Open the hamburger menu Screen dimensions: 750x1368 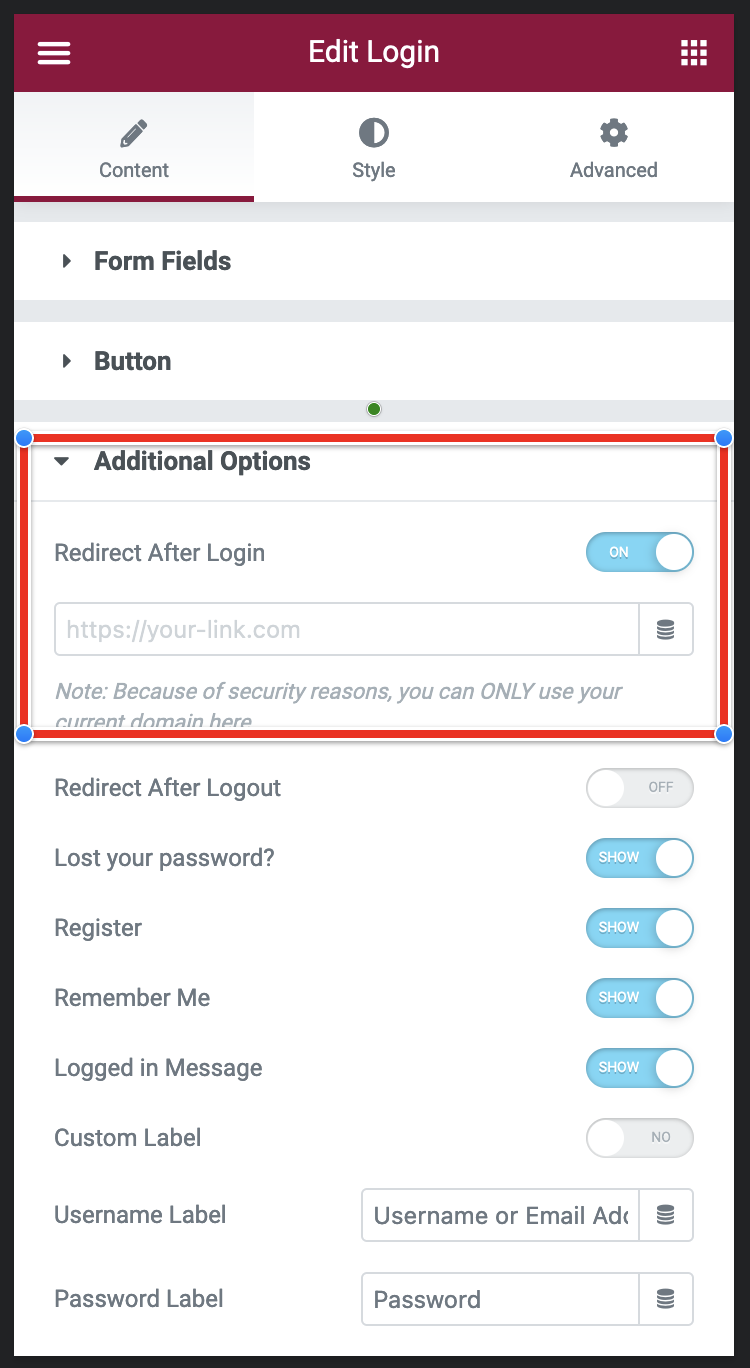tap(53, 52)
